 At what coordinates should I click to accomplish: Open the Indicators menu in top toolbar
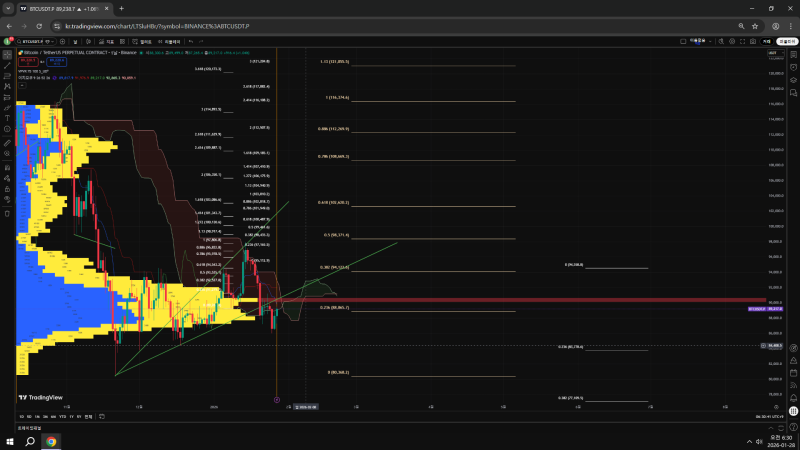[107, 41]
